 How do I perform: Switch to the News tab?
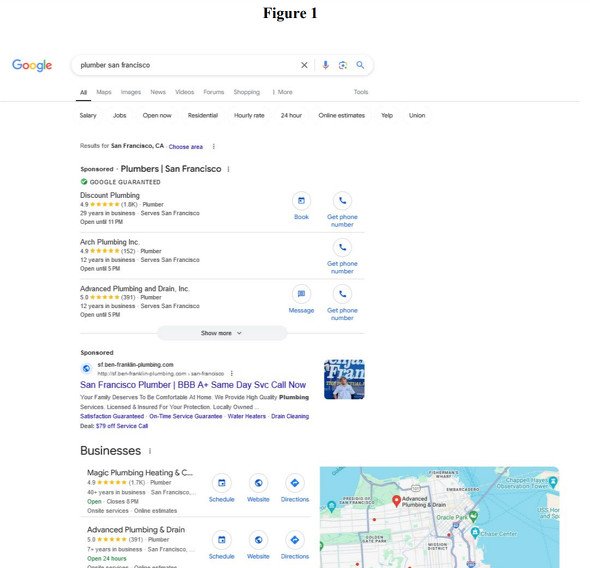(158, 92)
